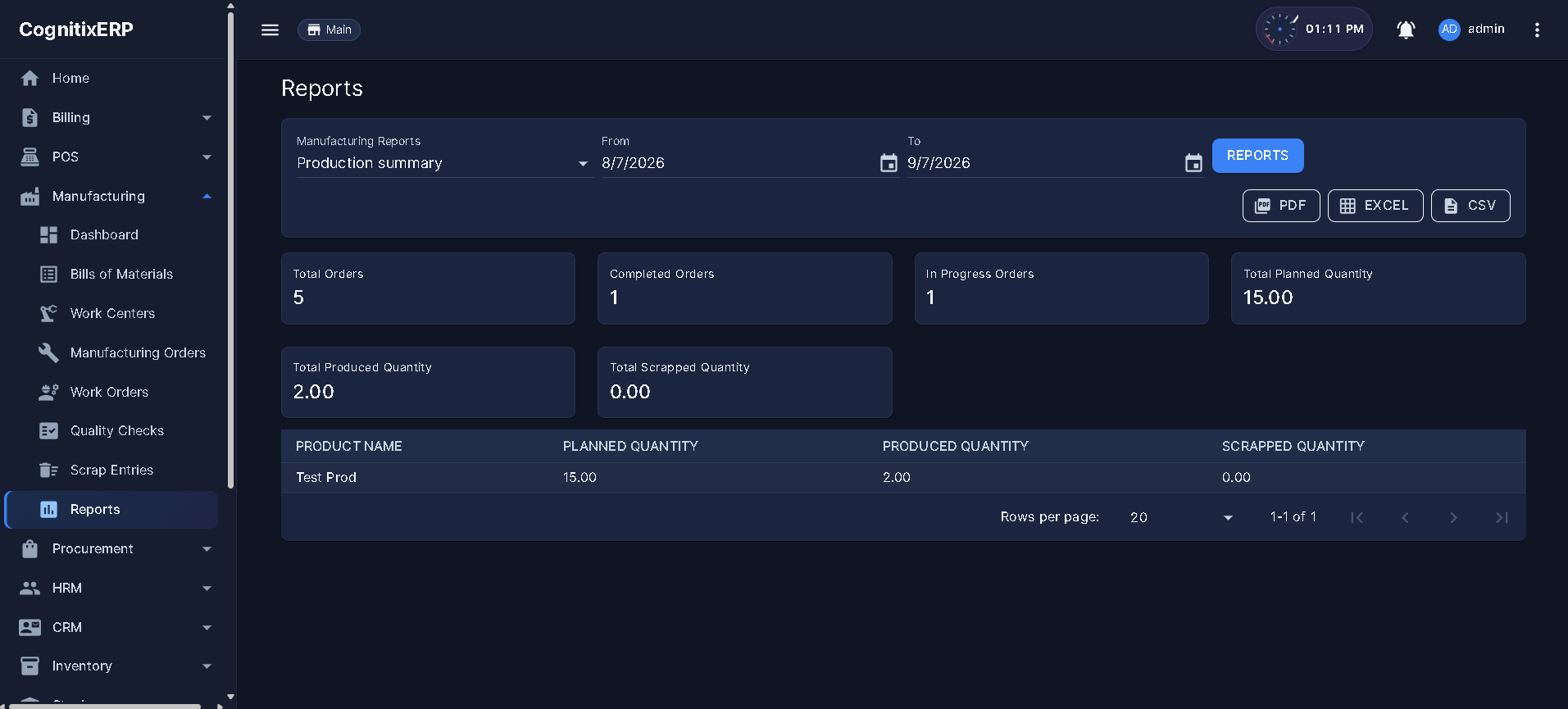Click the To date field 9/7/2026
The width and height of the screenshot is (1568, 709).
pos(1044,163)
